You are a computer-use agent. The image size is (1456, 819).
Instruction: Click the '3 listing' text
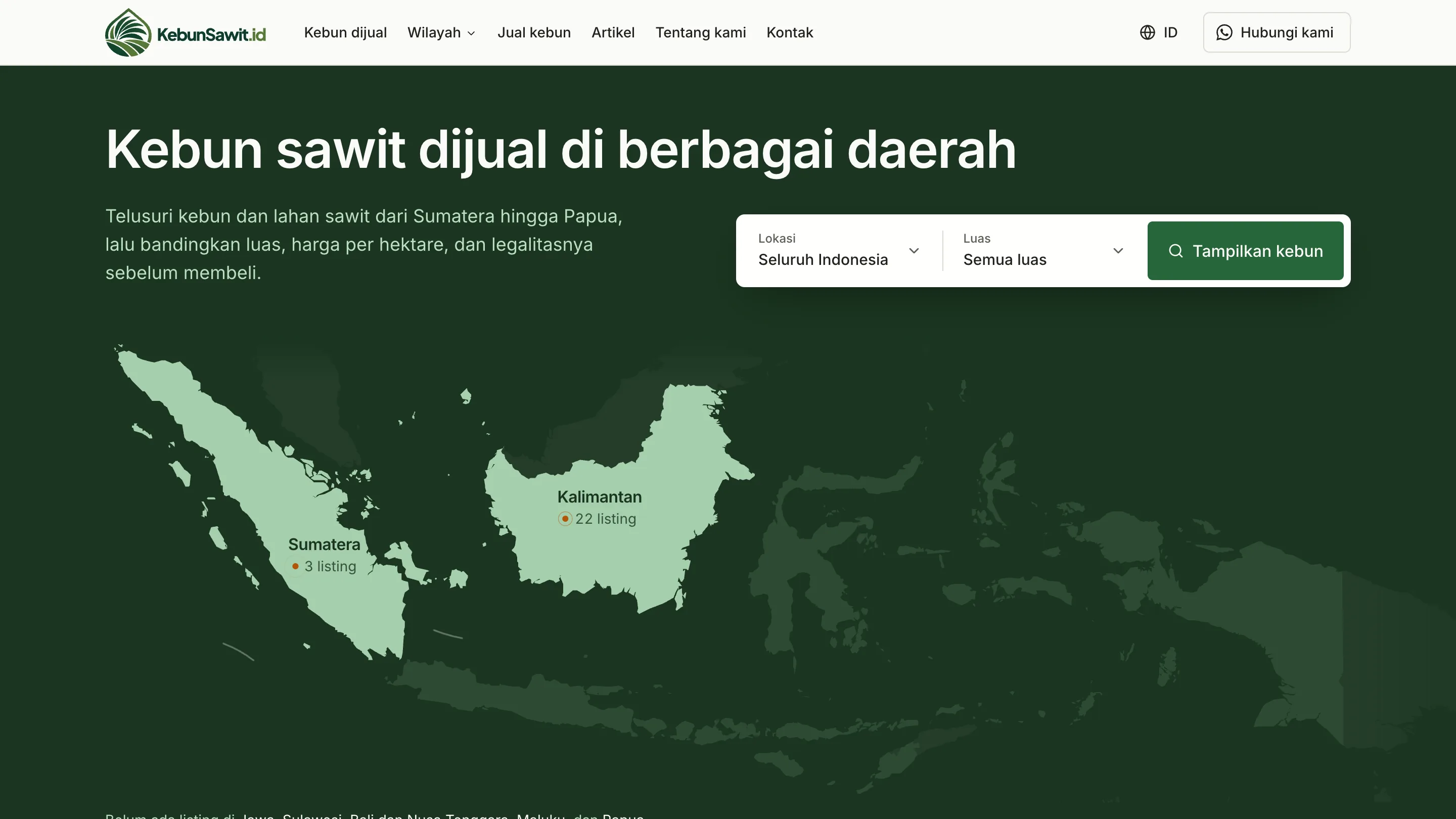pos(330,566)
